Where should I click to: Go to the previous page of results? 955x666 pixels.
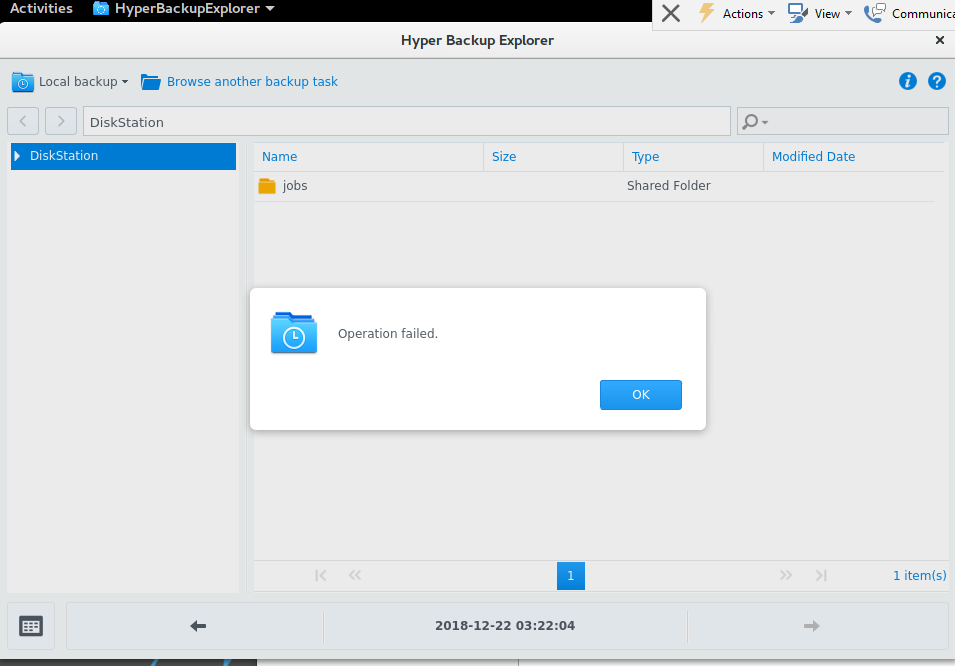pyautogui.click(x=355, y=575)
